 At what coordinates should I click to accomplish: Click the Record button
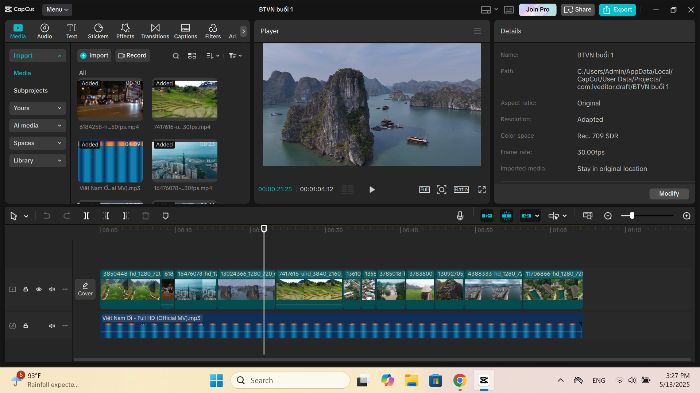pos(132,55)
